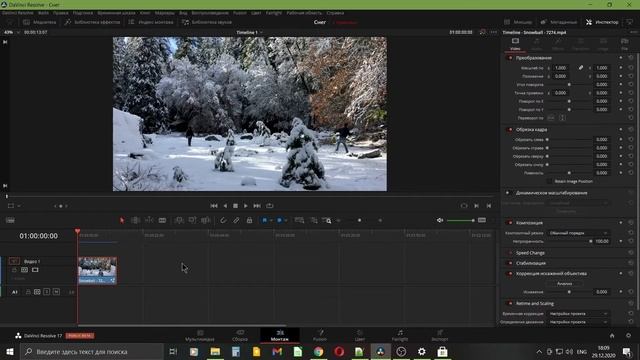Open the project settings gear icon

[x=628, y=336]
